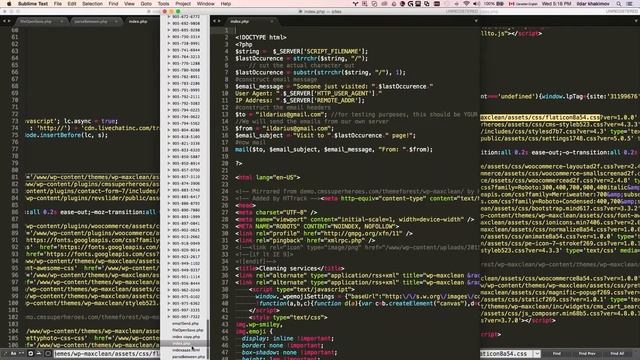Open the Project menu

pos(183,4)
